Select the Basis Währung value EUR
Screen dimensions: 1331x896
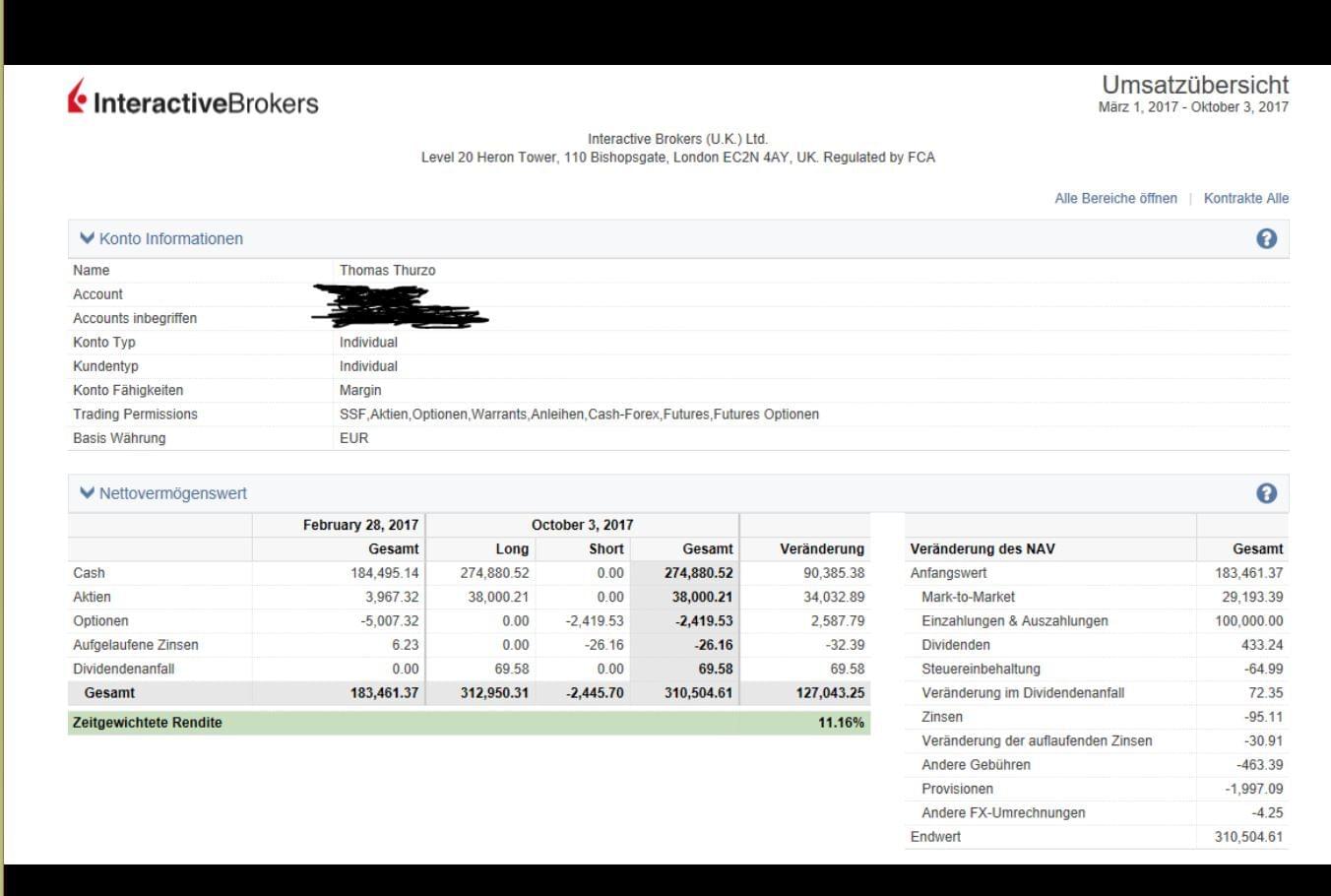353,438
